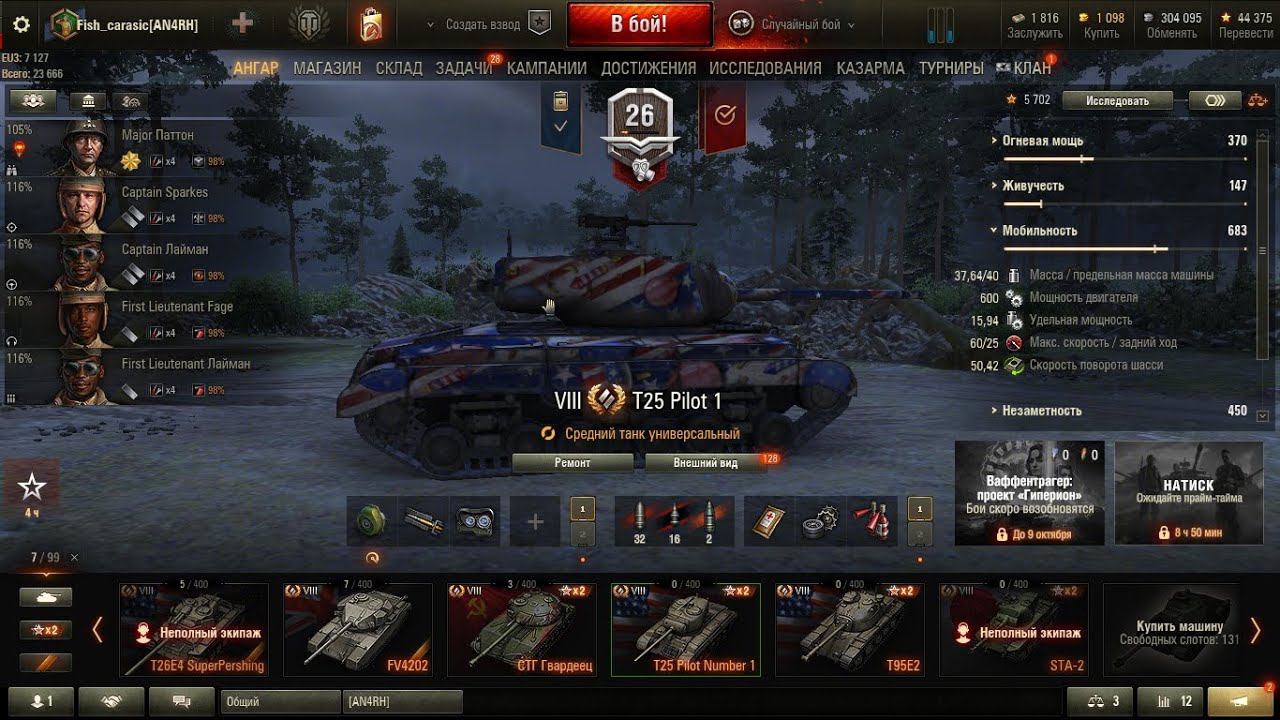Viewport: 1280px width, 720px height.
Task: Open the ИССЛЕДОВАНИЯ tab
Action: click(x=765, y=68)
